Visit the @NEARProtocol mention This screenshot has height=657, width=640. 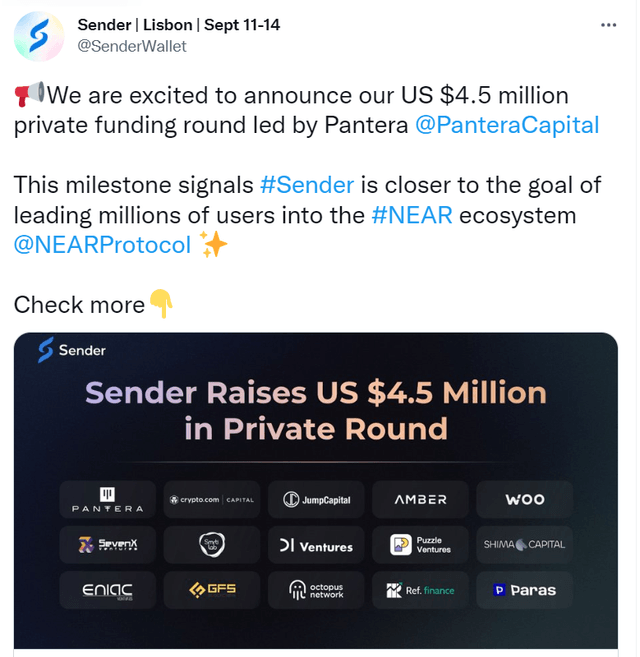(102, 245)
